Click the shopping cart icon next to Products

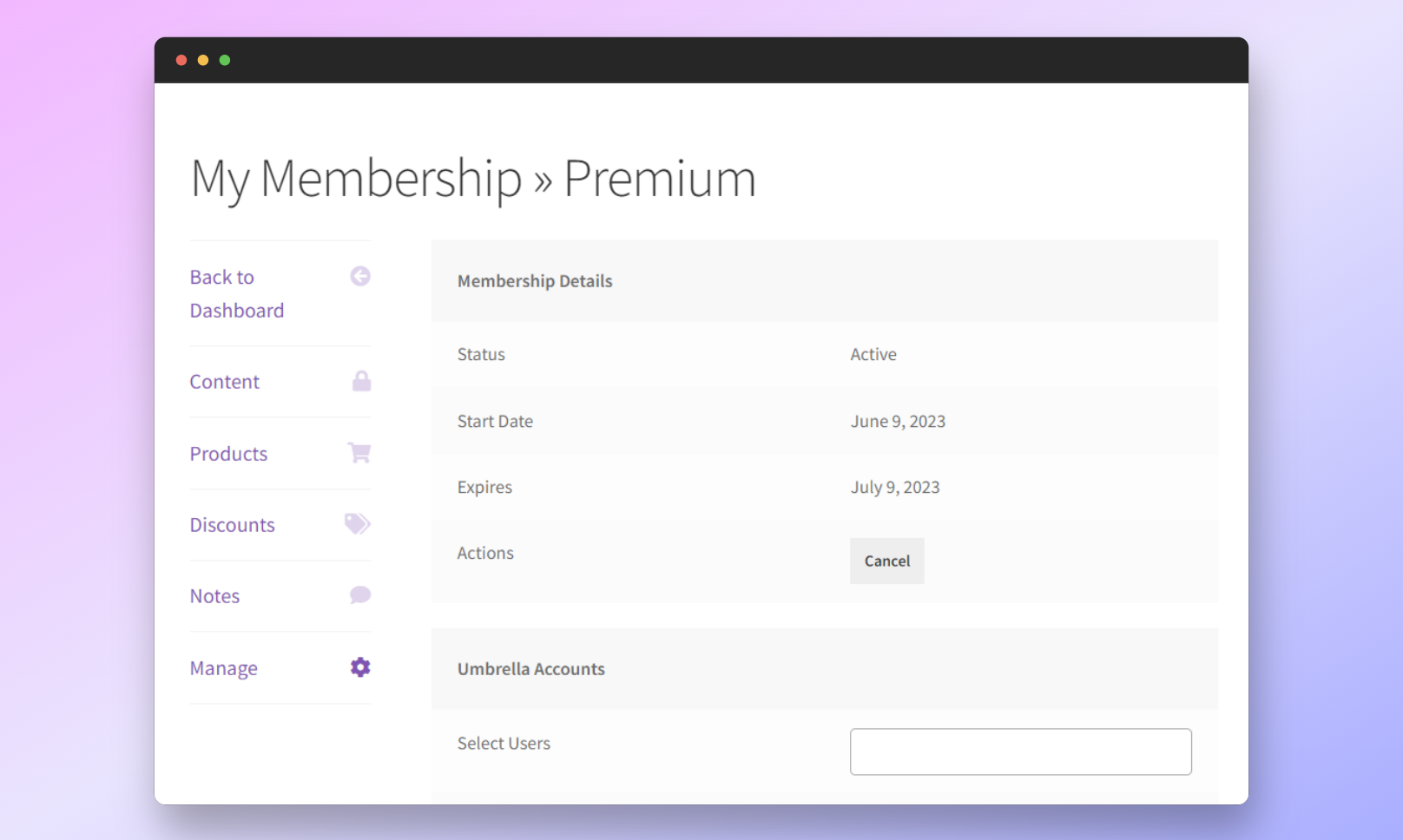(x=359, y=452)
